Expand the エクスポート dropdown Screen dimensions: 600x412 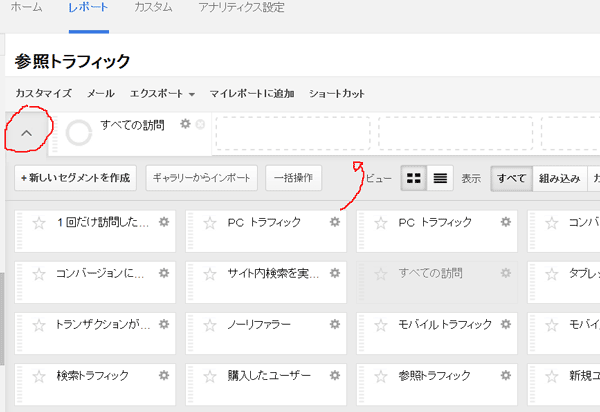[162, 93]
